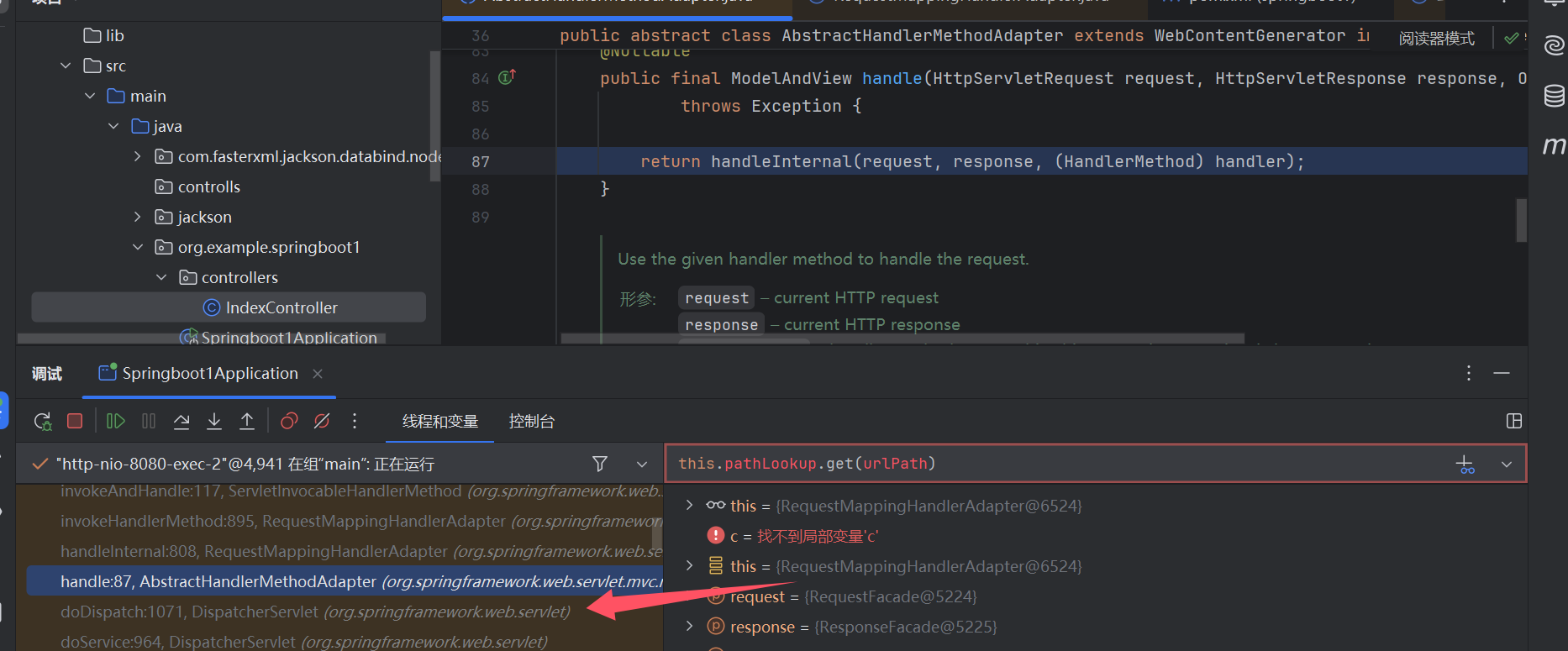The height and width of the screenshot is (651, 1568).
Task: Open Springboot1Application class in tree
Action: point(279,337)
